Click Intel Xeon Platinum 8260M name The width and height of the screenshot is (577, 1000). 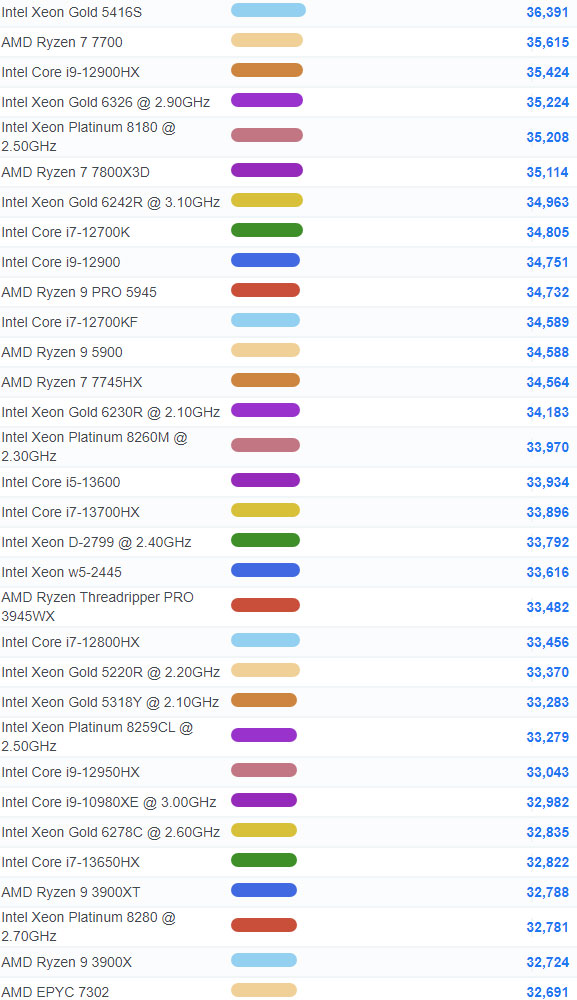pyautogui.click(x=94, y=446)
